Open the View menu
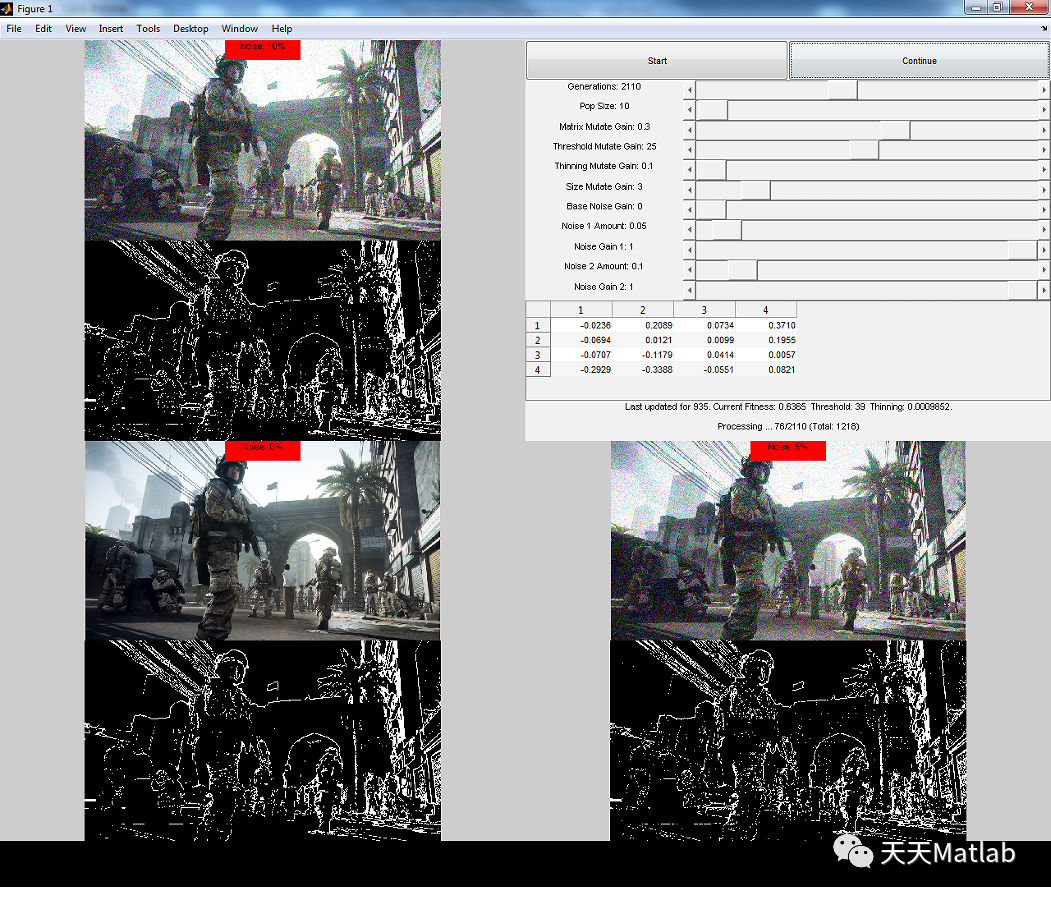This screenshot has height=900, width=1051. pos(76,29)
